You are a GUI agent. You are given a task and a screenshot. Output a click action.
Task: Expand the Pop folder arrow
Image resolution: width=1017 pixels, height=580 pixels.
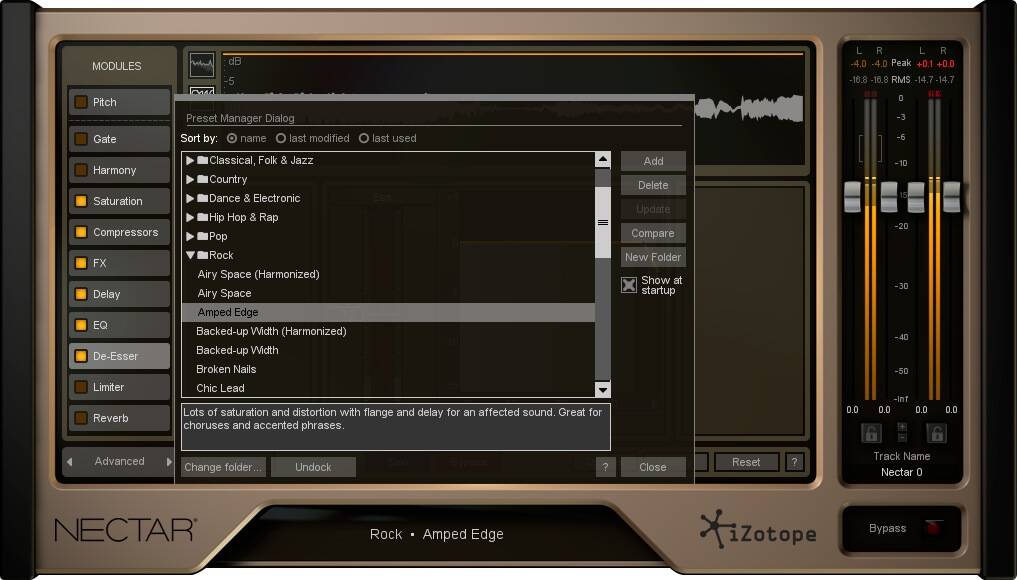190,236
